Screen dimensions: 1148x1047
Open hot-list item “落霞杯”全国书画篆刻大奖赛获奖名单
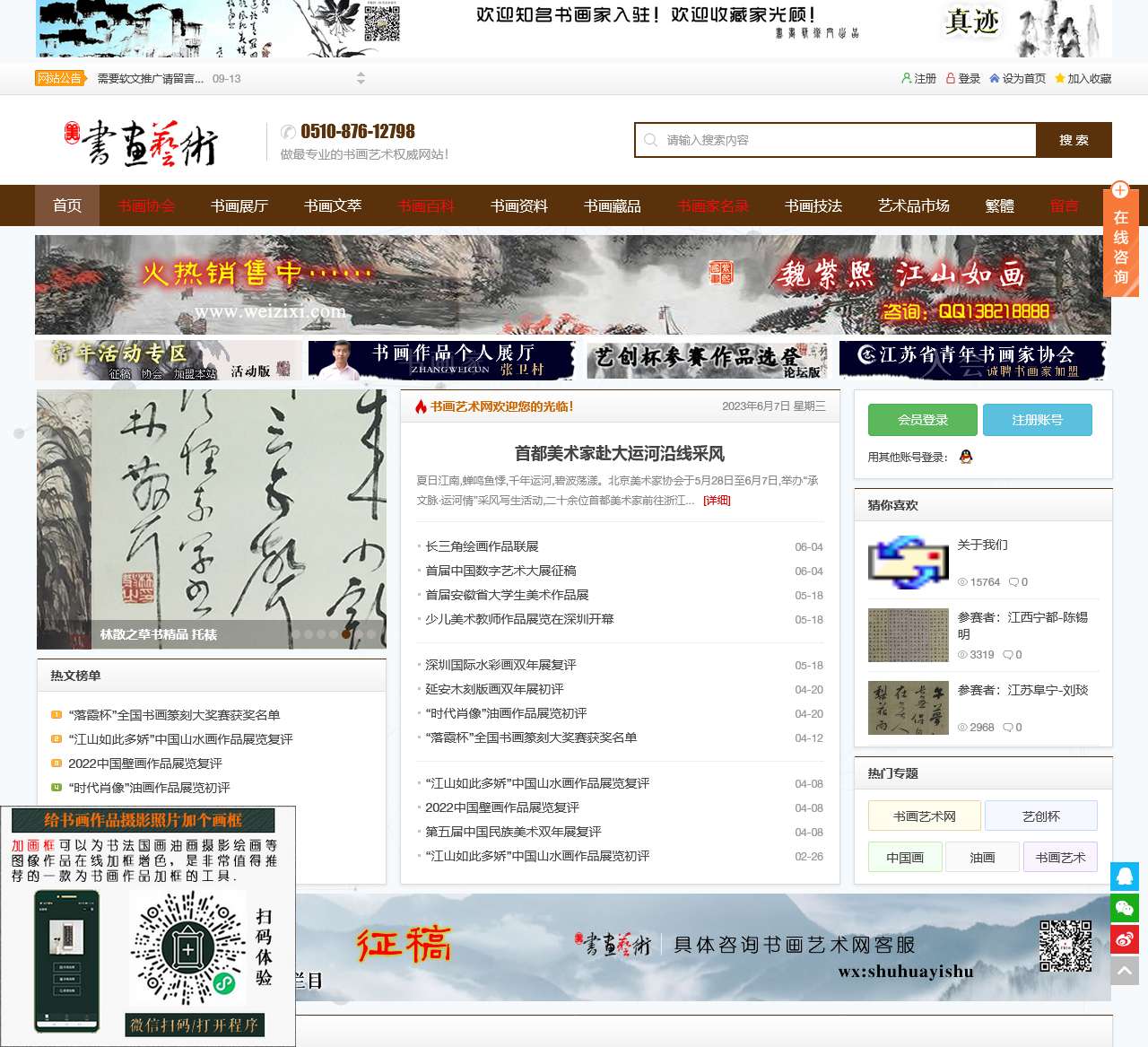(174, 715)
